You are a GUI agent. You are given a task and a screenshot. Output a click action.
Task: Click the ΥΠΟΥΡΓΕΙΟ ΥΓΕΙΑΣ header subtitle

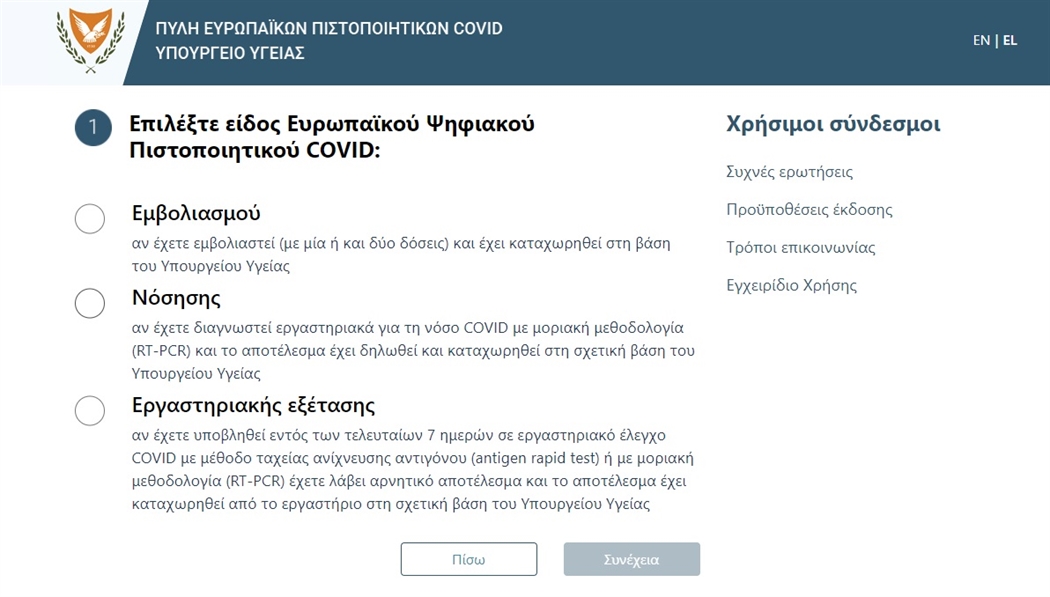coord(230,53)
